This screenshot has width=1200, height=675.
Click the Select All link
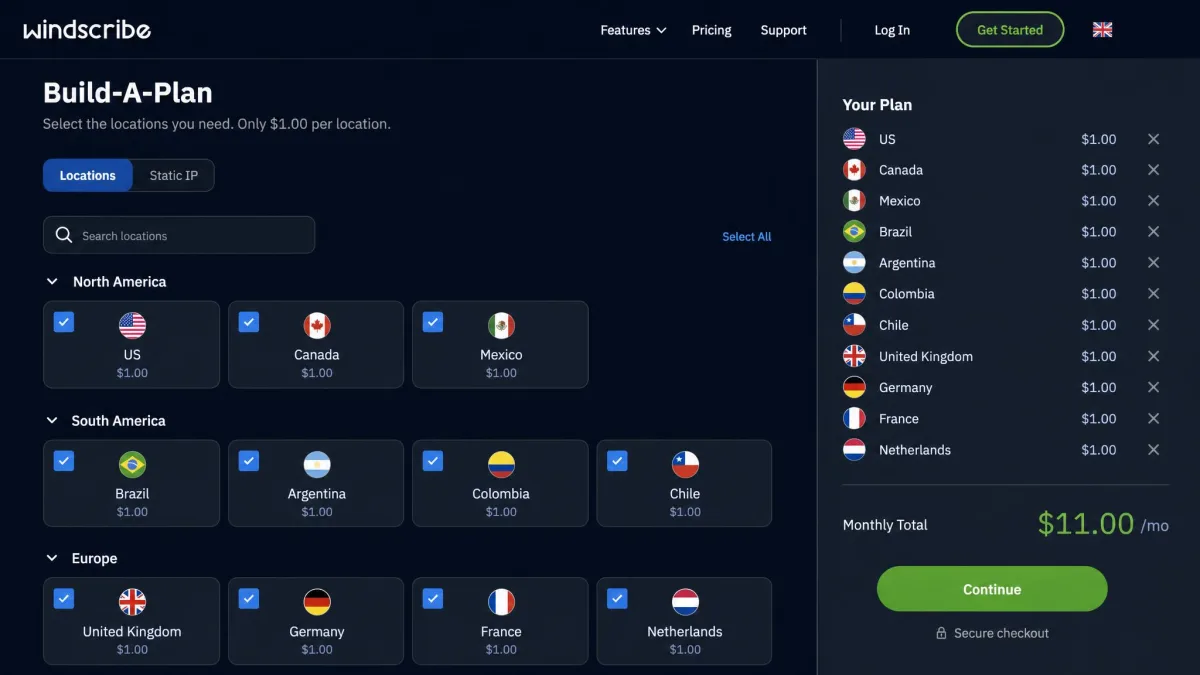pyautogui.click(x=747, y=237)
